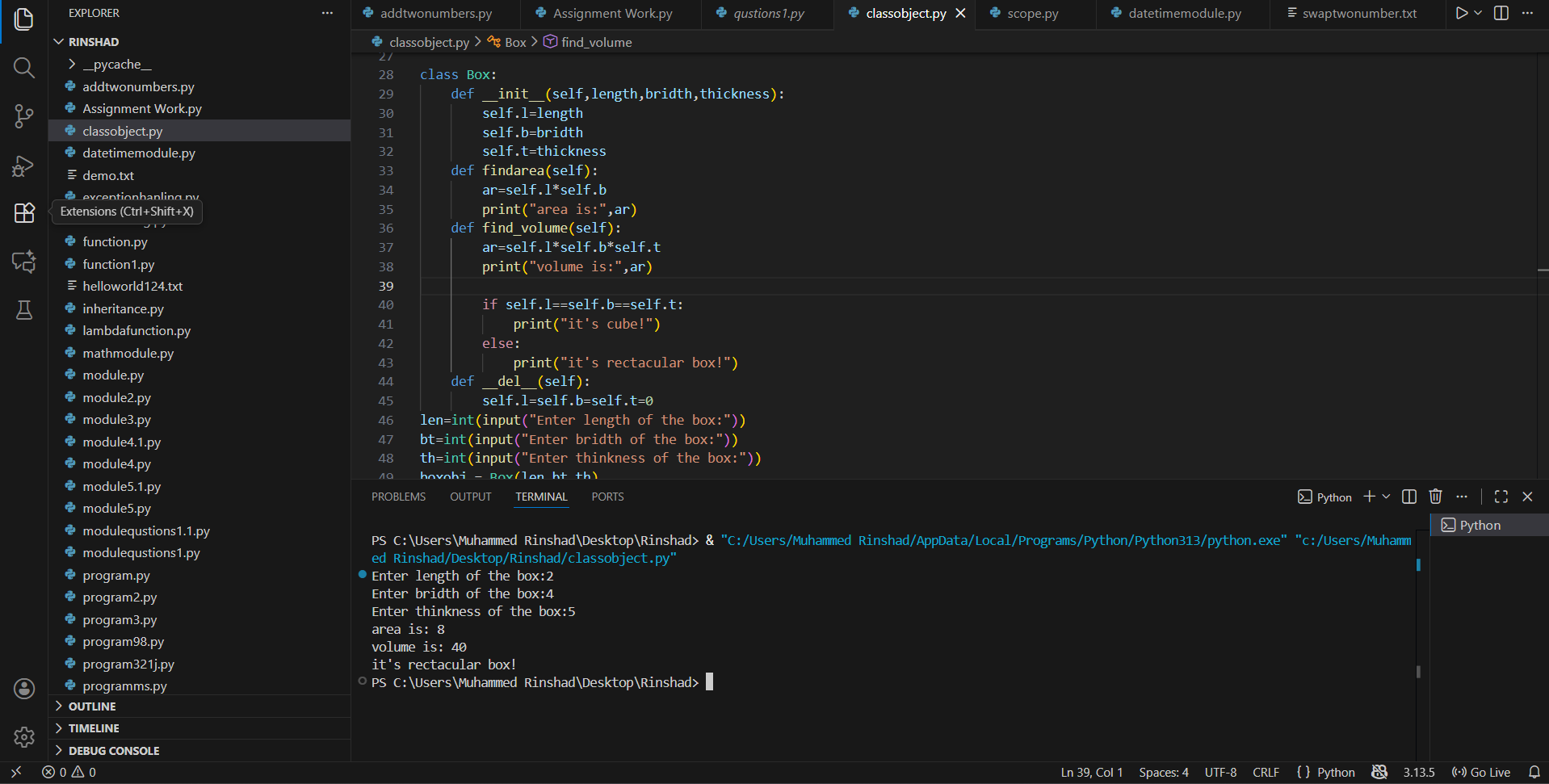This screenshot has height=784, width=1549.
Task: Open the Extensions view icon
Action: point(23,212)
